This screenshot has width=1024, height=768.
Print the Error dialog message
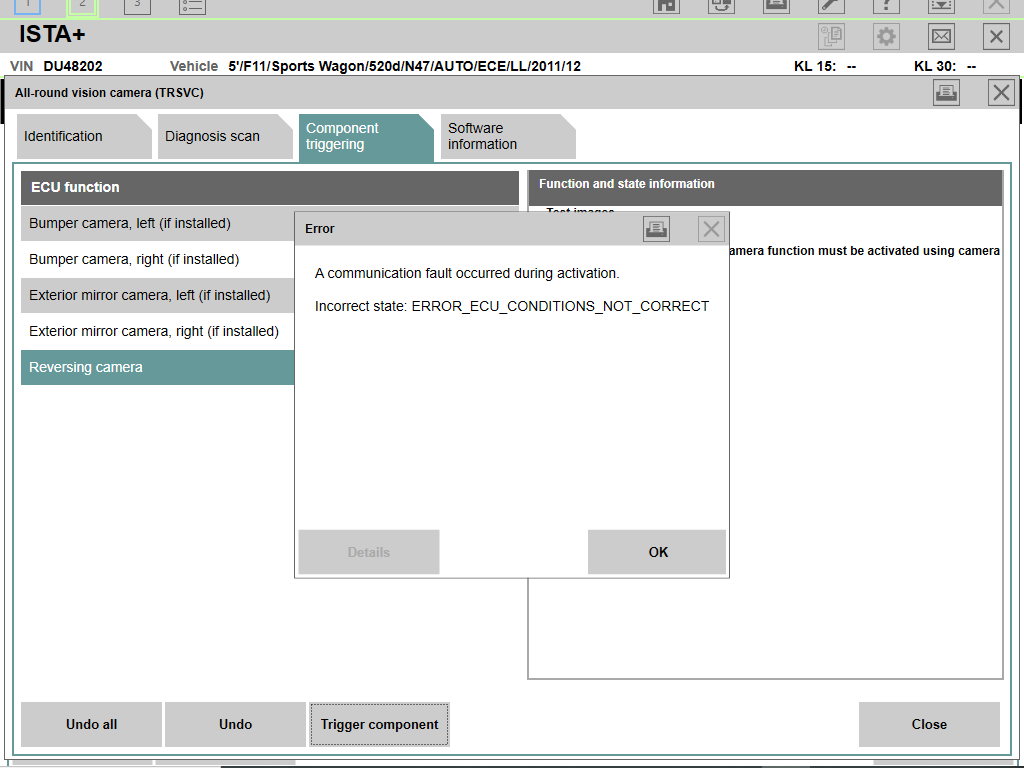656,229
